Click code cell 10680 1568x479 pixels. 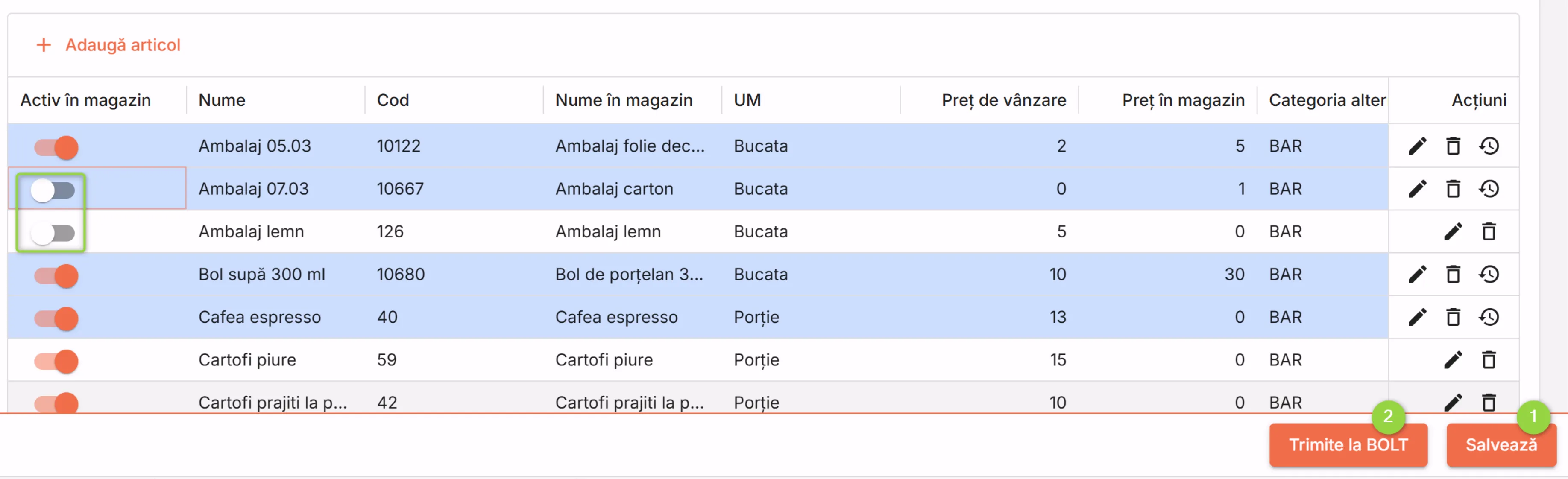[454, 275]
